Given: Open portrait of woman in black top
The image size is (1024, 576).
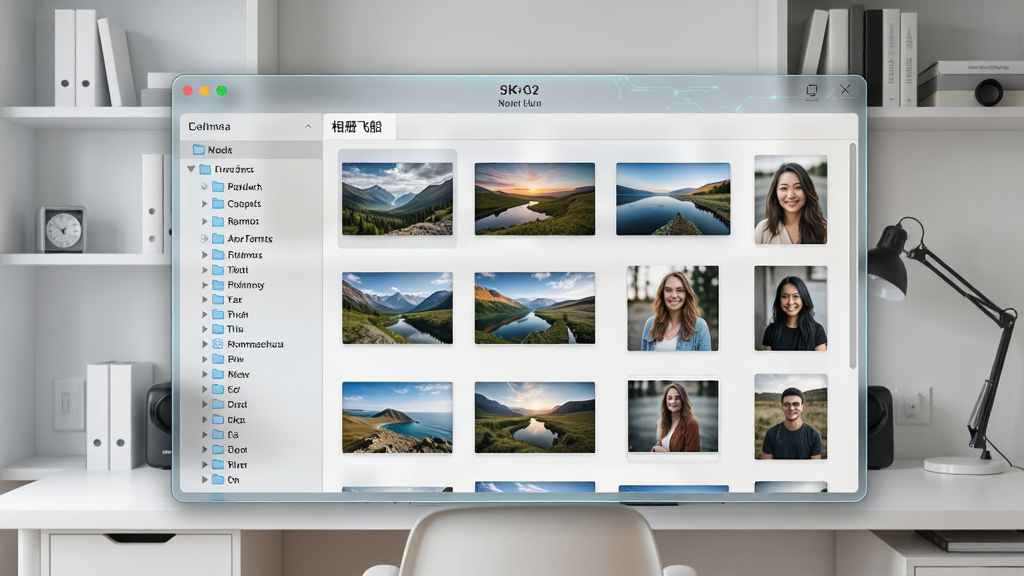Looking at the screenshot, I should point(791,308).
